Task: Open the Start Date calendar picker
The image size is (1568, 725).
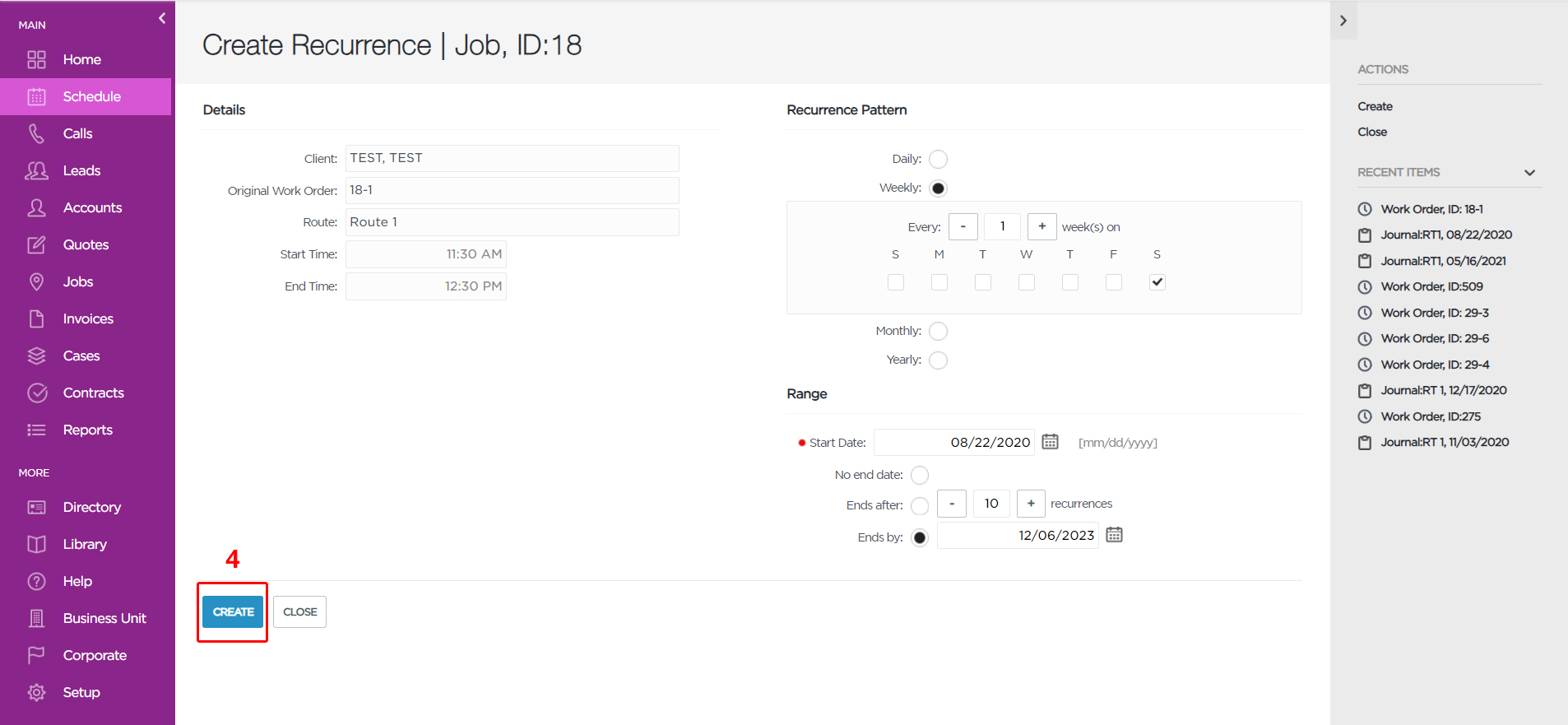Action: pyautogui.click(x=1050, y=442)
